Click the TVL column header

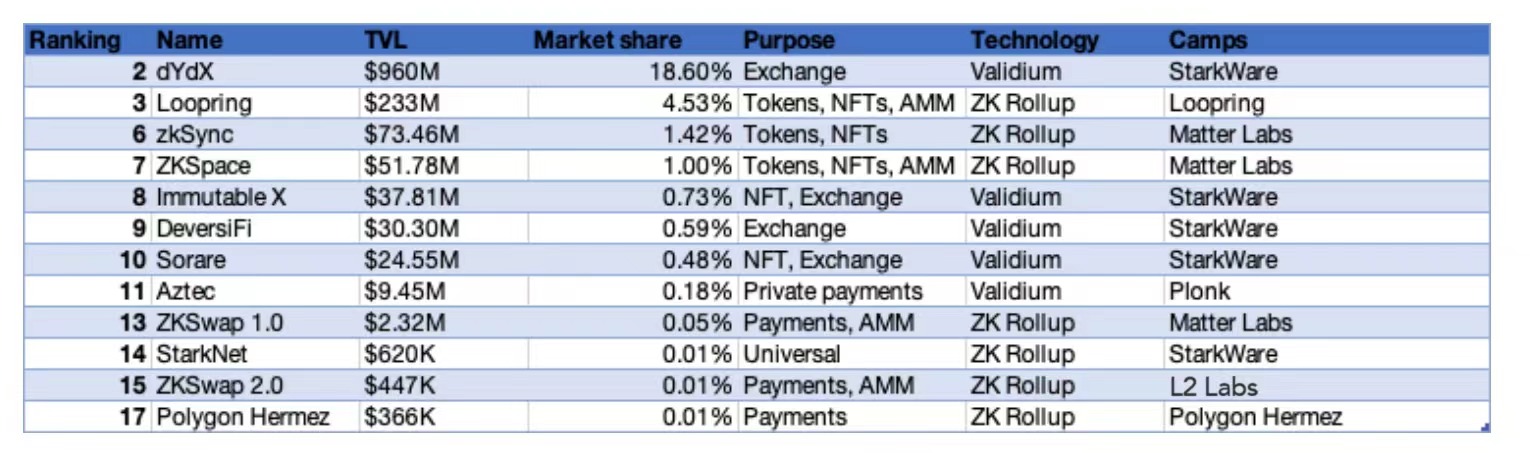[386, 41]
